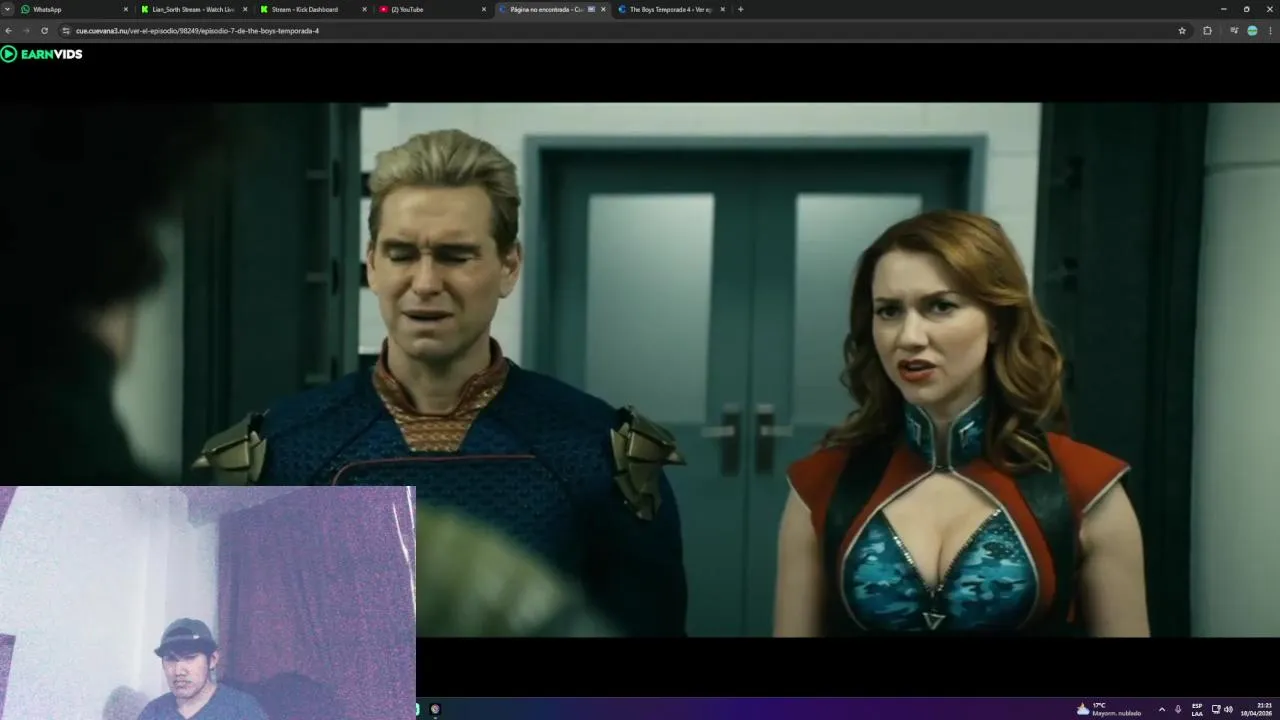
Task: Close the YouTube tab
Action: point(484,9)
